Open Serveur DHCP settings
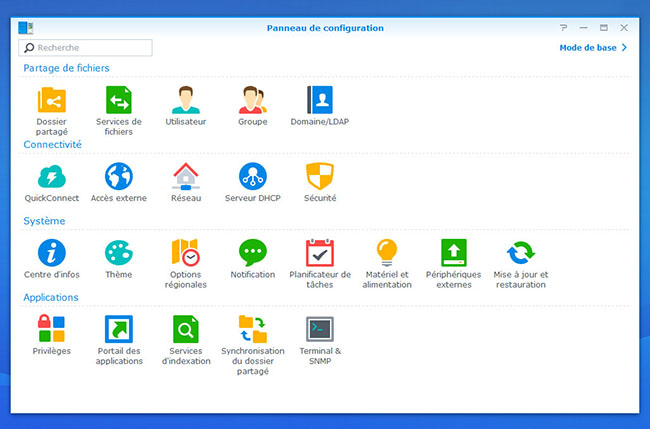 point(252,177)
